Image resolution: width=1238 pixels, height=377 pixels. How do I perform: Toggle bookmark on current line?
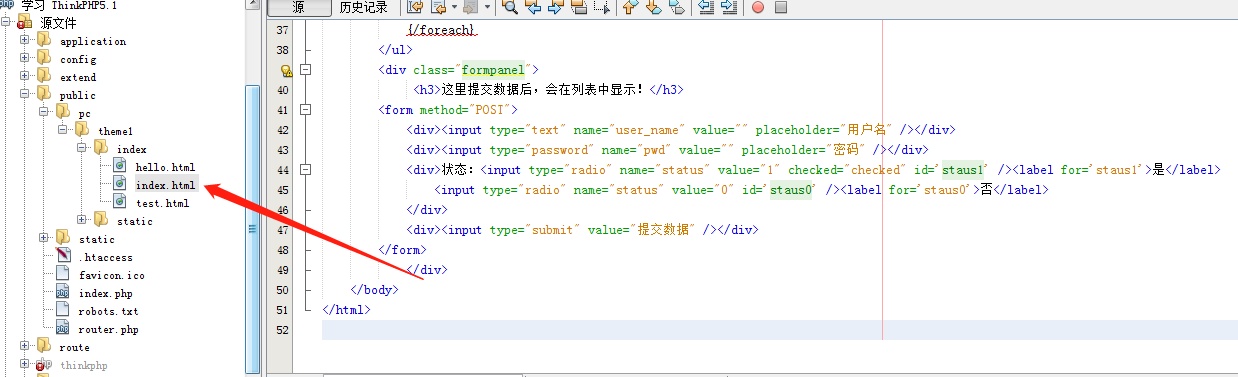tap(677, 6)
